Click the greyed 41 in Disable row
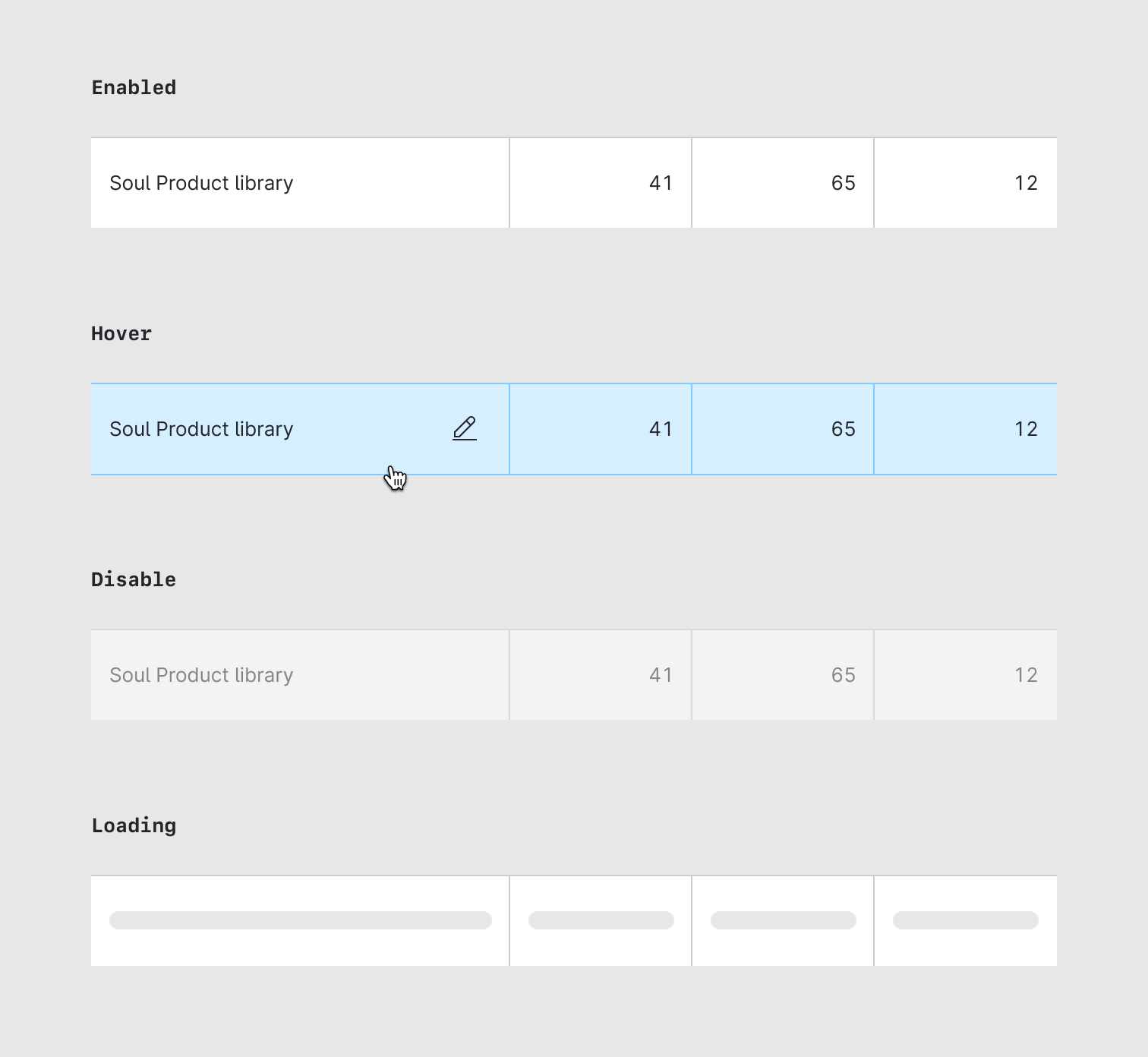 pos(661,675)
